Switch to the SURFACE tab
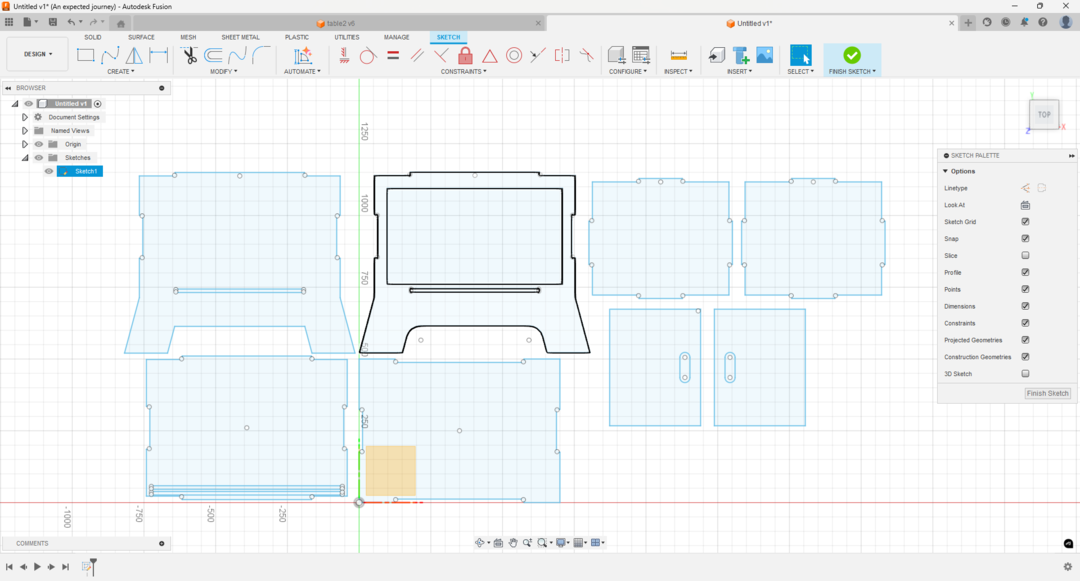This screenshot has height=581, width=1080. coord(141,37)
